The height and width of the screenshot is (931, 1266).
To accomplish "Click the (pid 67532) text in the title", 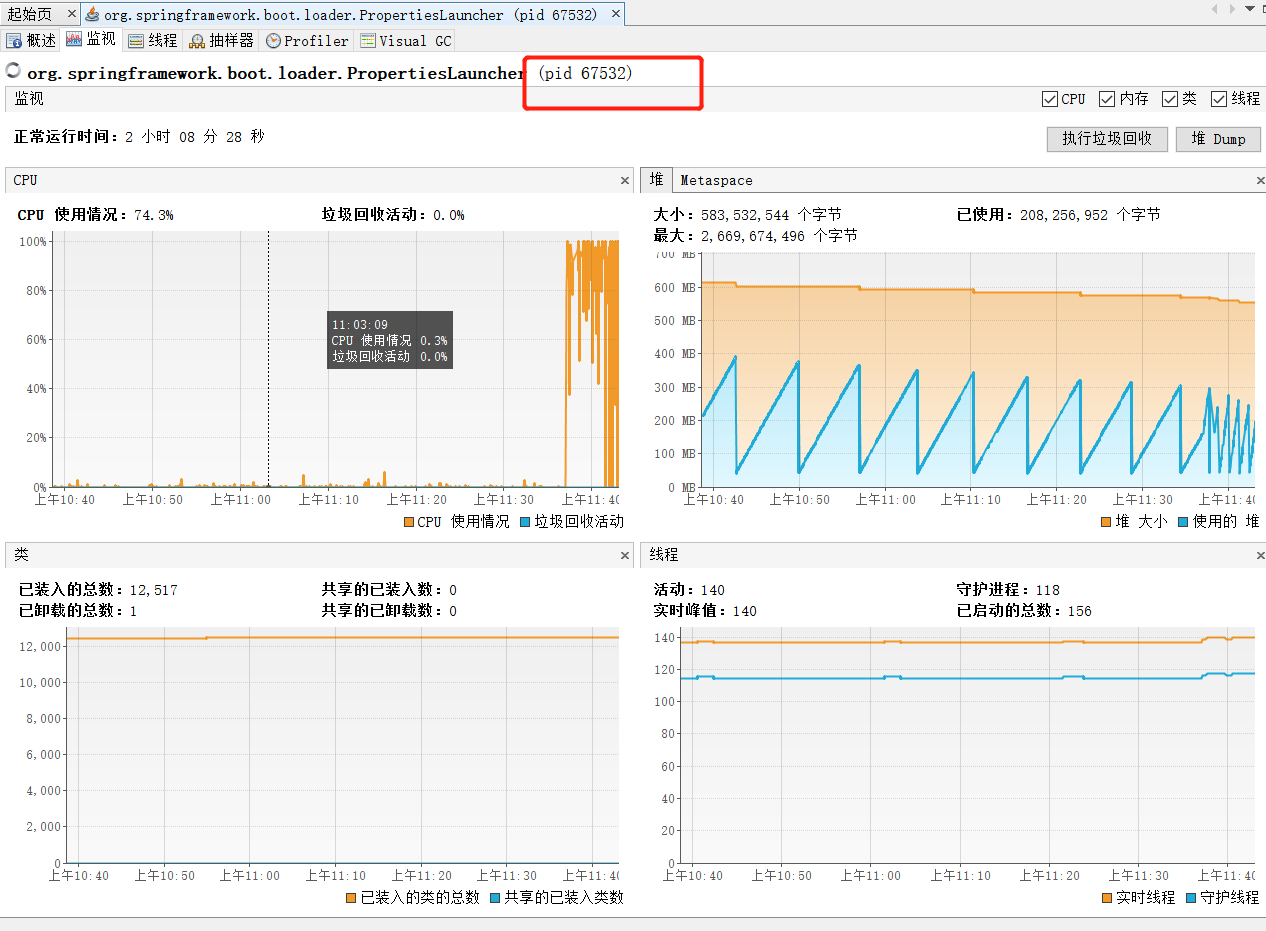I will [x=585, y=73].
